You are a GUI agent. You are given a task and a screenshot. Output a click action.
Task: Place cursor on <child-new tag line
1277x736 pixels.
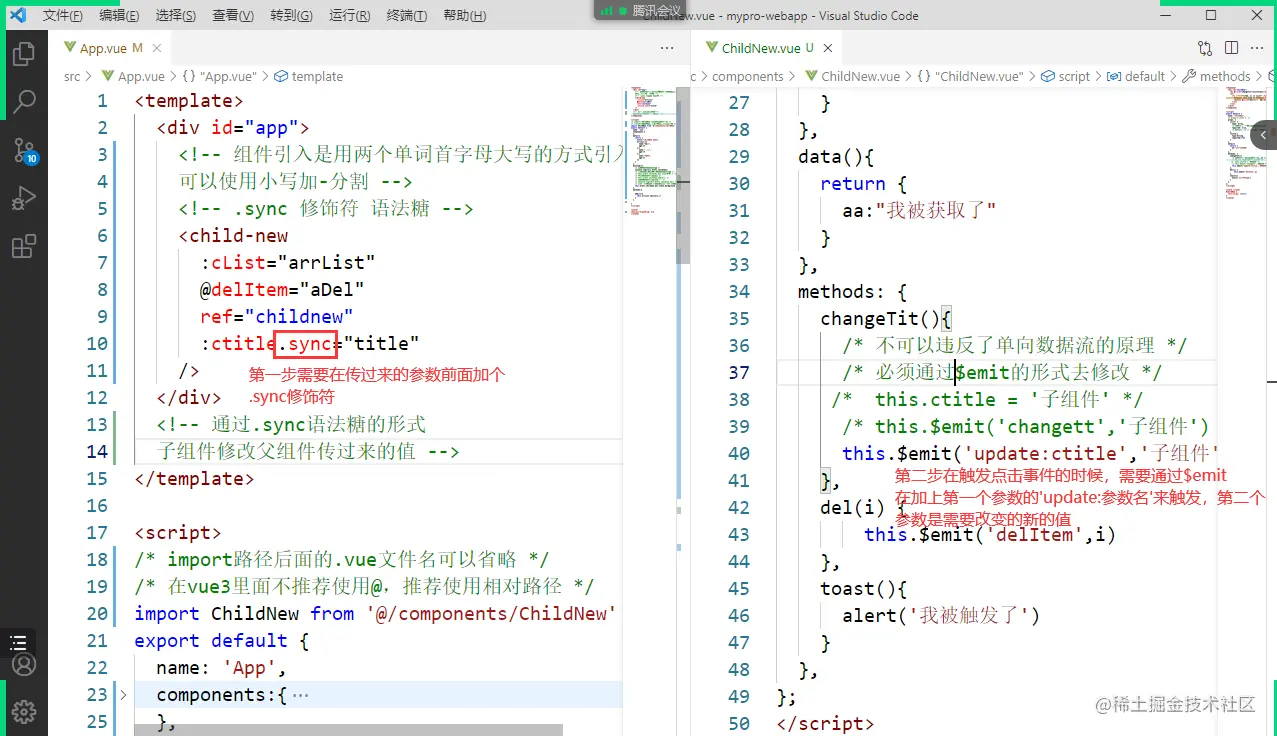234,235
